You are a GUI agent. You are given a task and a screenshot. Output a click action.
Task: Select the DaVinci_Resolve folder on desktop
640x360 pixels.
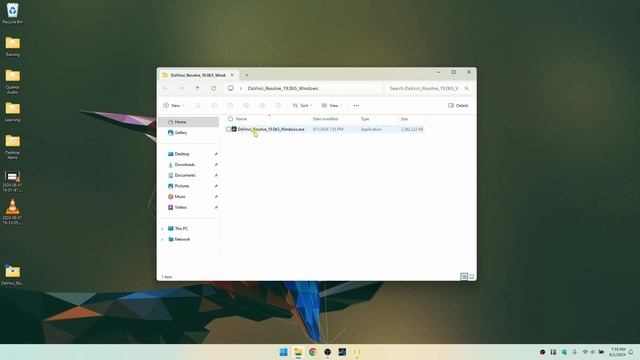[12, 274]
